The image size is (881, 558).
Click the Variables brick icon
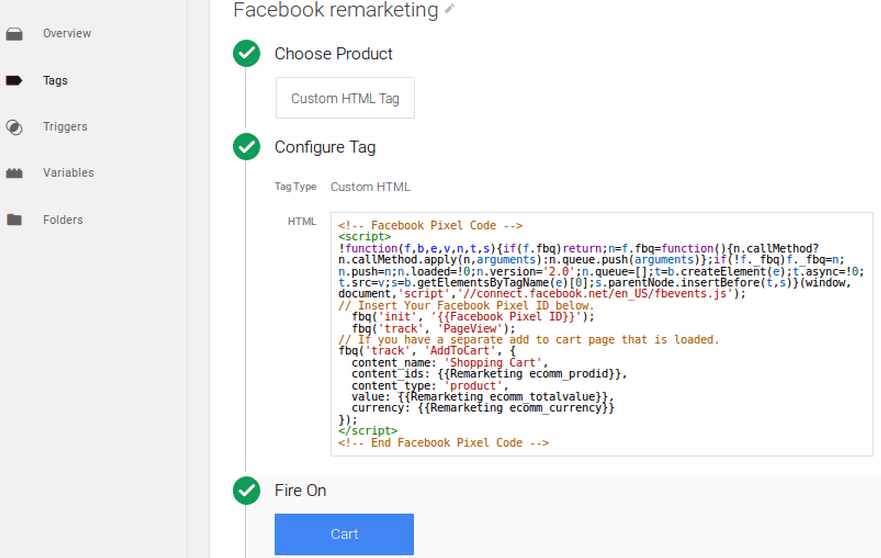click(x=14, y=173)
